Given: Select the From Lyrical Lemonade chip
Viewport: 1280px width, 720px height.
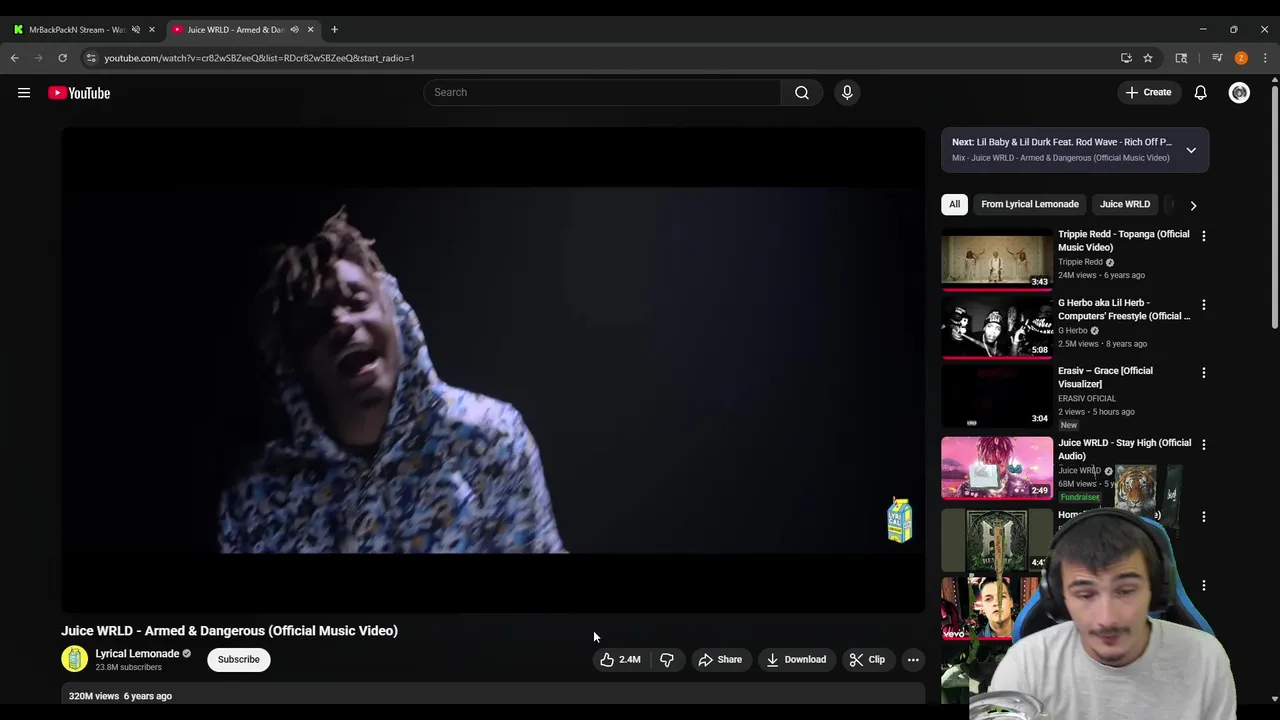Looking at the screenshot, I should 1030,204.
